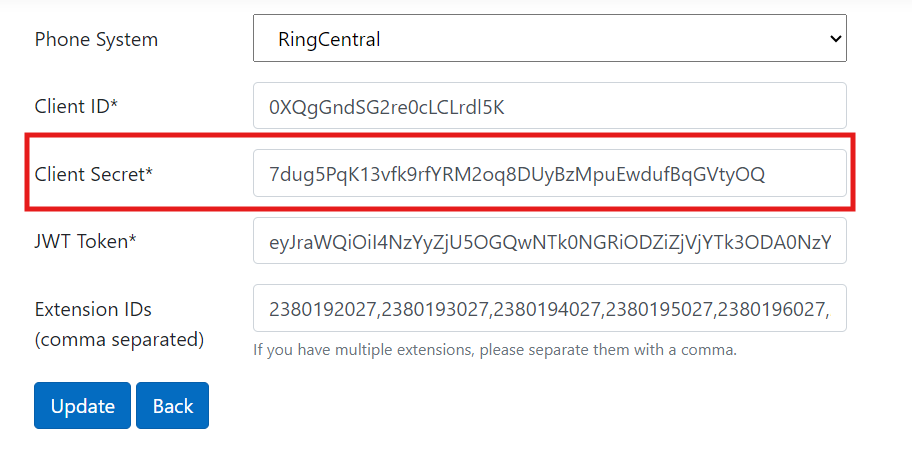The width and height of the screenshot is (912, 452).
Task: Click the multiple extensions helper text
Action: click(494, 350)
